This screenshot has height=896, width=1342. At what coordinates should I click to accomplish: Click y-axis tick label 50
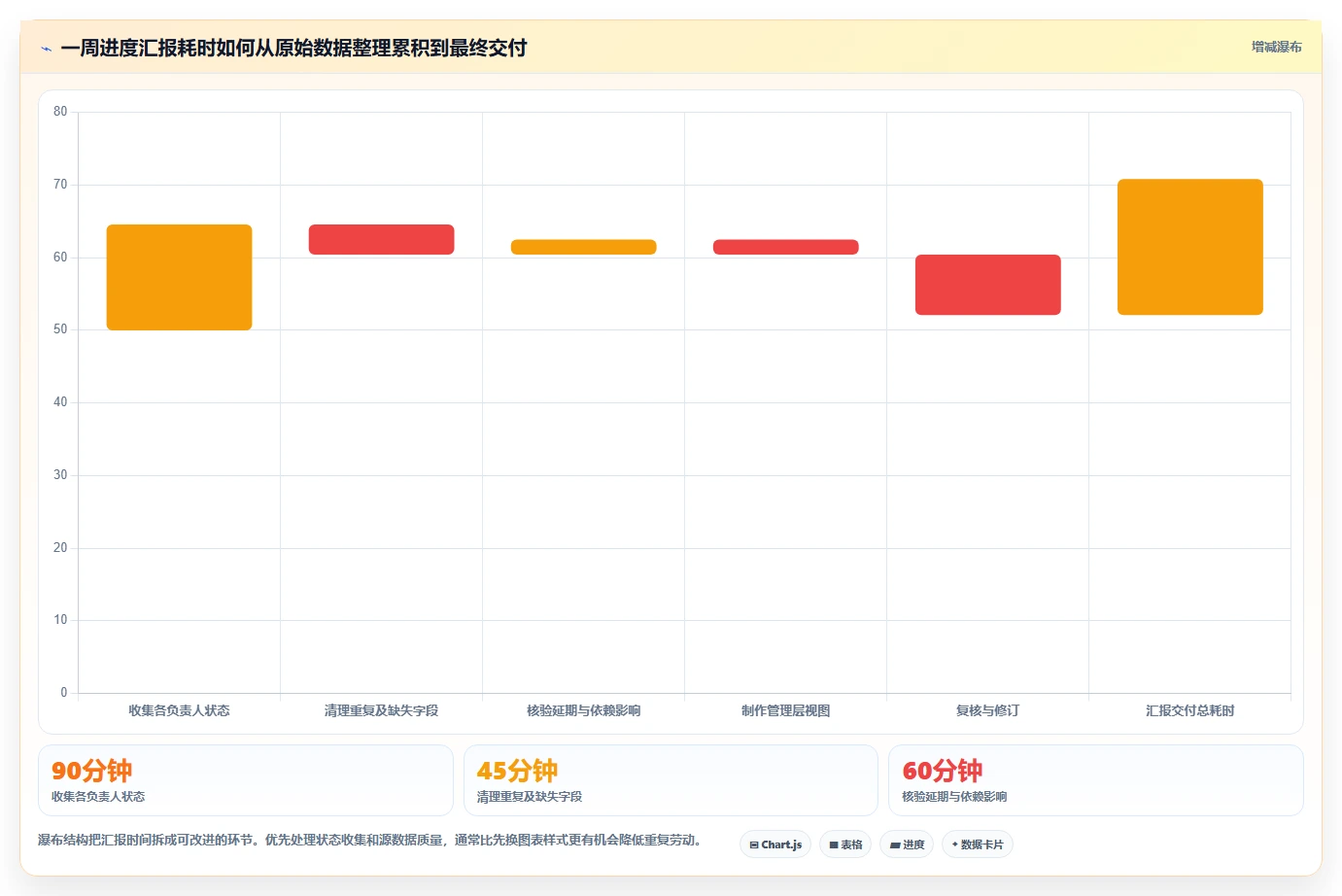coord(60,329)
